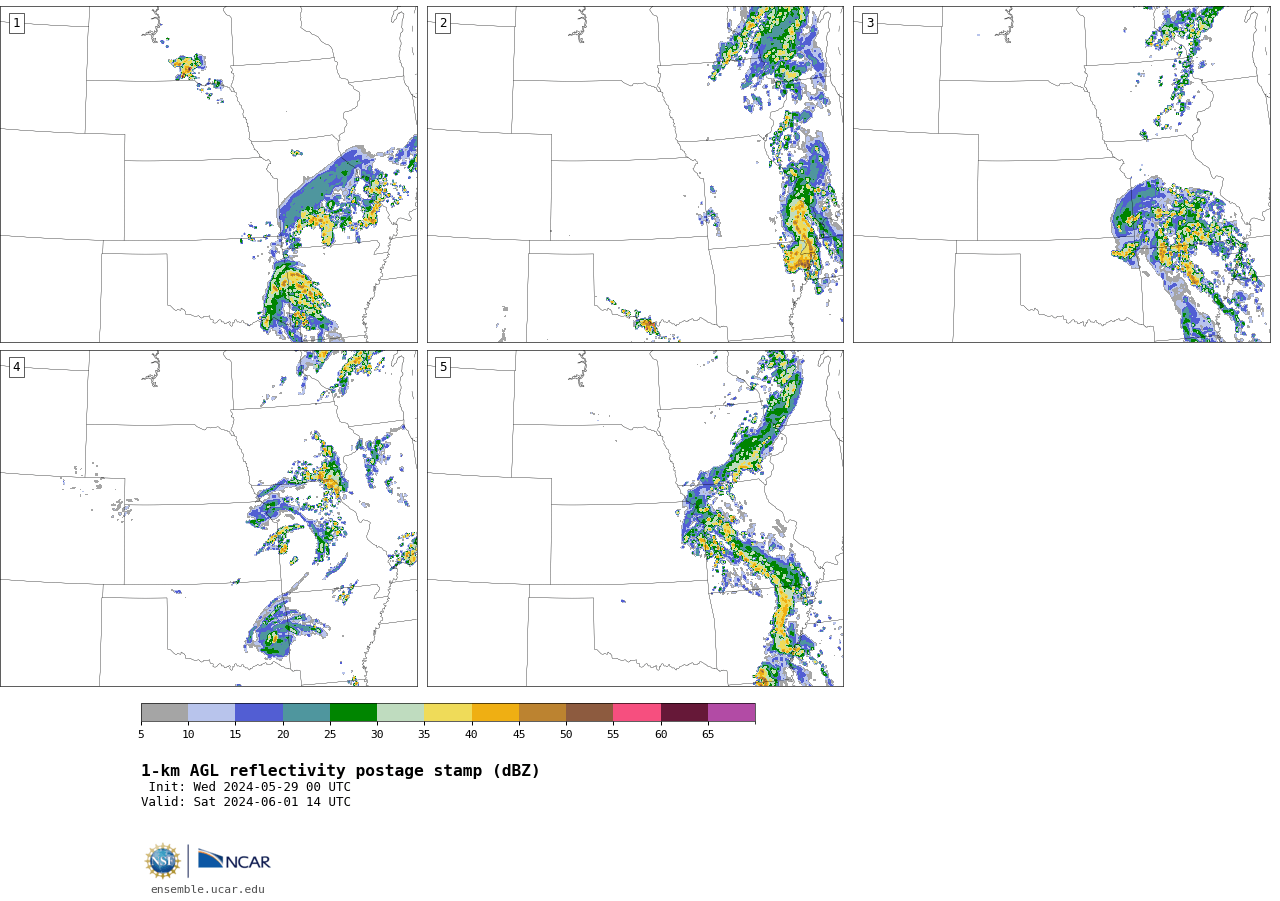Click the colorbar tick label 30
Image resolution: width=1280 pixels, height=901 pixels.
coord(377,735)
